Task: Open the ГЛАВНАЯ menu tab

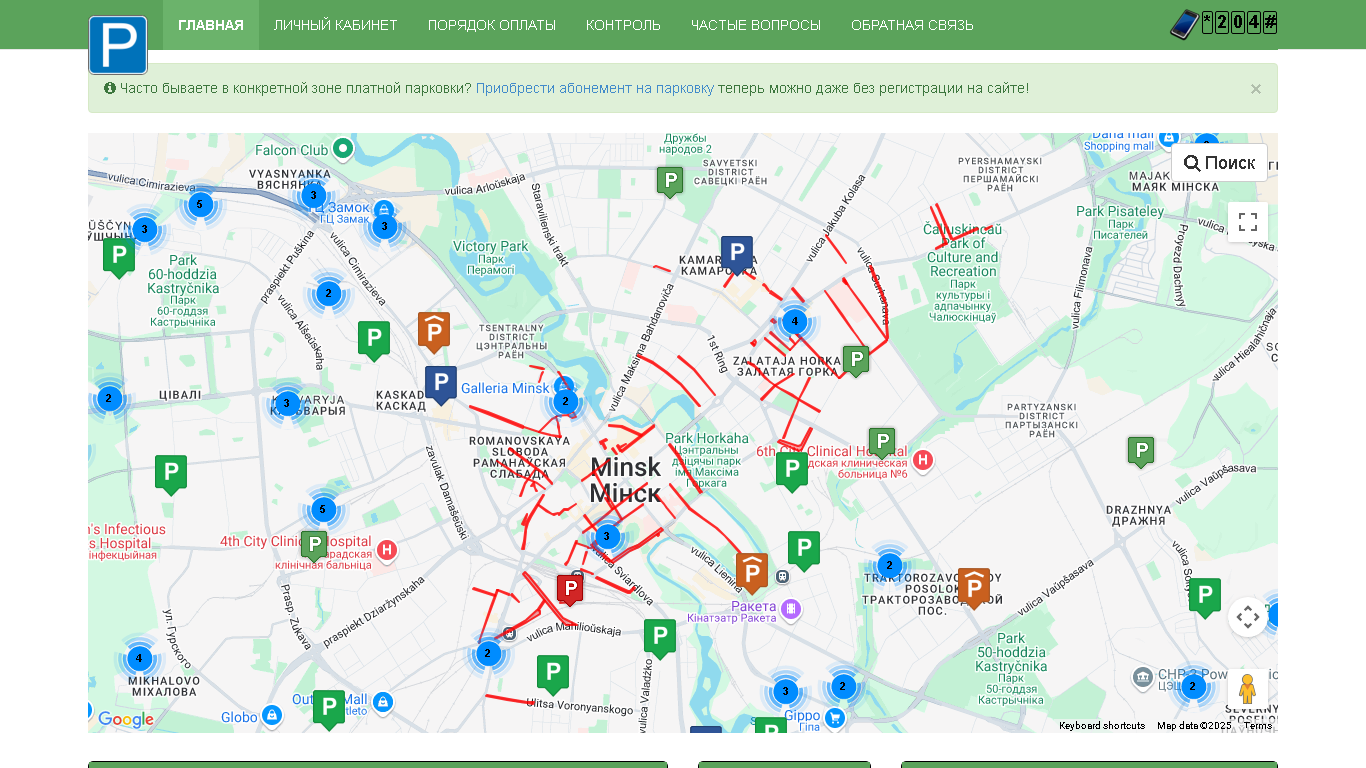Action: (211, 25)
